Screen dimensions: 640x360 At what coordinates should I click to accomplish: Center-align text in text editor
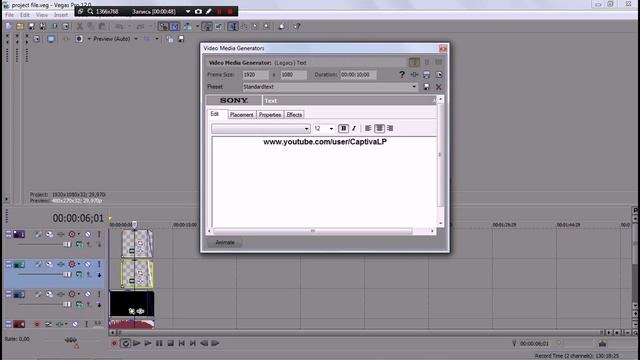tap(379, 128)
